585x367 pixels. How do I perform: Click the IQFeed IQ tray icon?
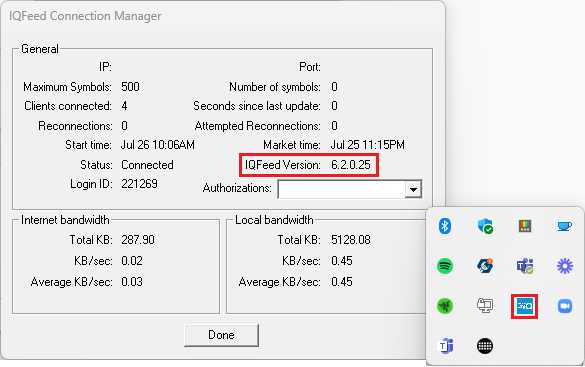tap(525, 306)
